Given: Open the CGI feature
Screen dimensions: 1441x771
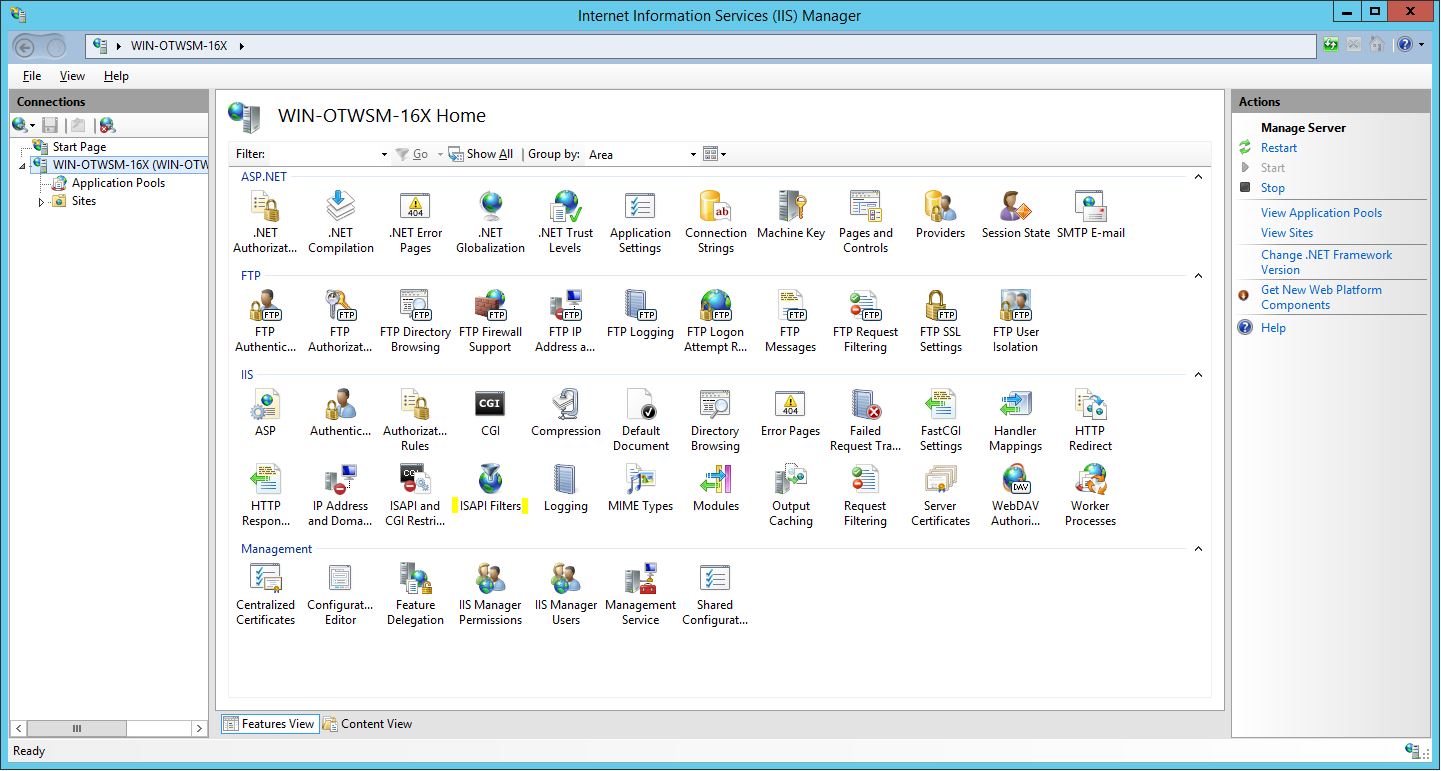Looking at the screenshot, I should (490, 412).
